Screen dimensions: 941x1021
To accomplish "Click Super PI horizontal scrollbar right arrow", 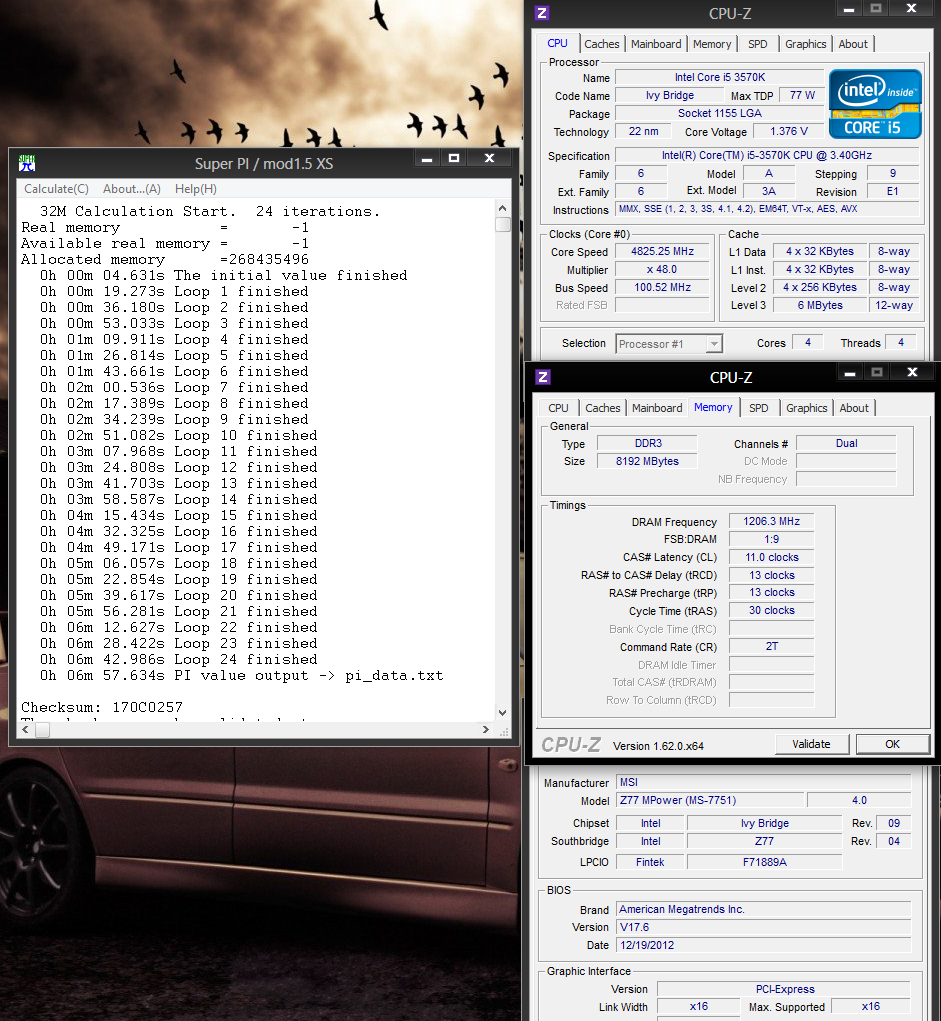I will [486, 730].
